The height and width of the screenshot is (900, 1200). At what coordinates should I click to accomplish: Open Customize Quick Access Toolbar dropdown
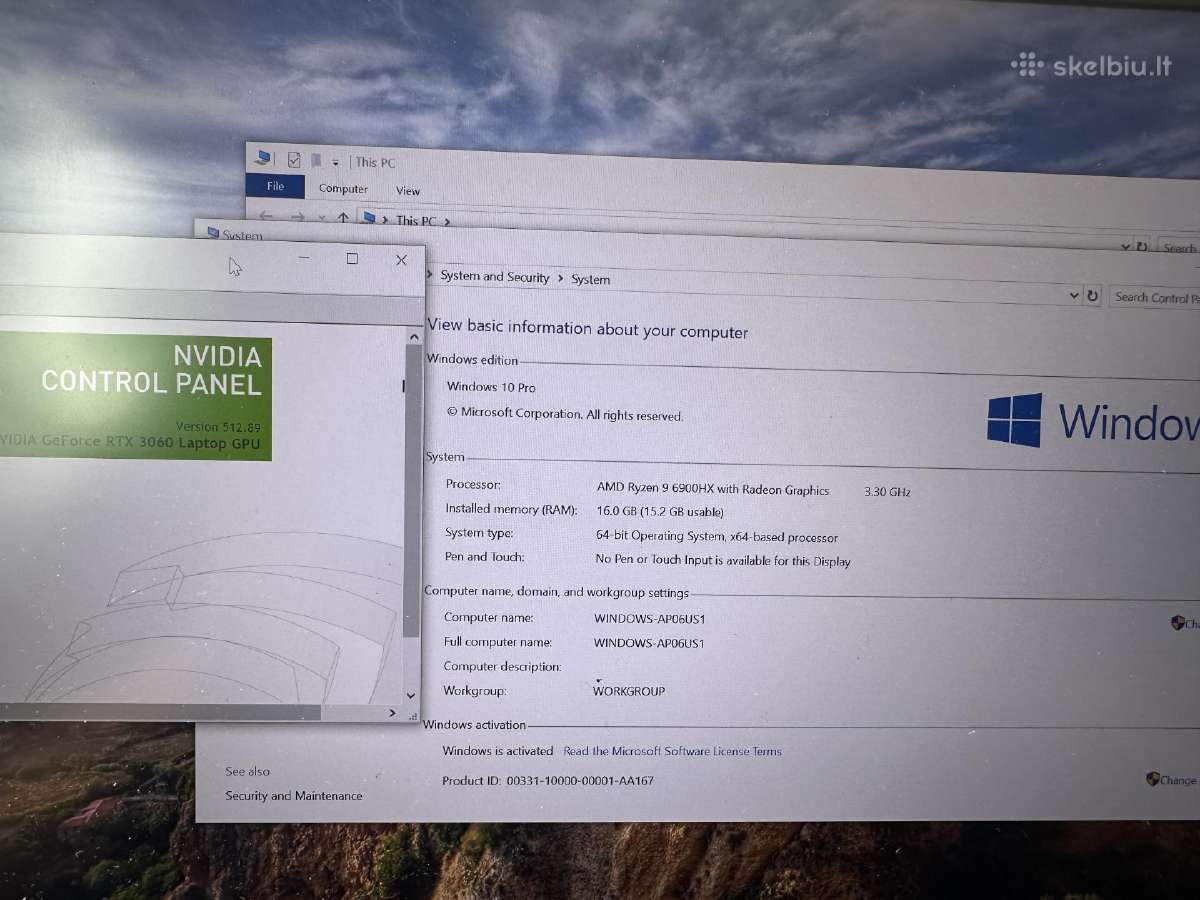(x=336, y=162)
